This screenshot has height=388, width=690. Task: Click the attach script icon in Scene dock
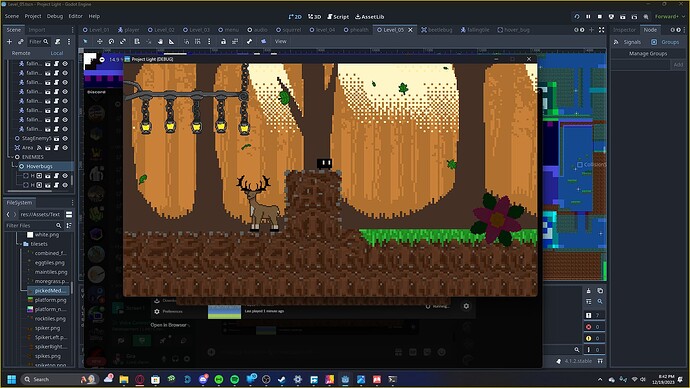(58, 41)
